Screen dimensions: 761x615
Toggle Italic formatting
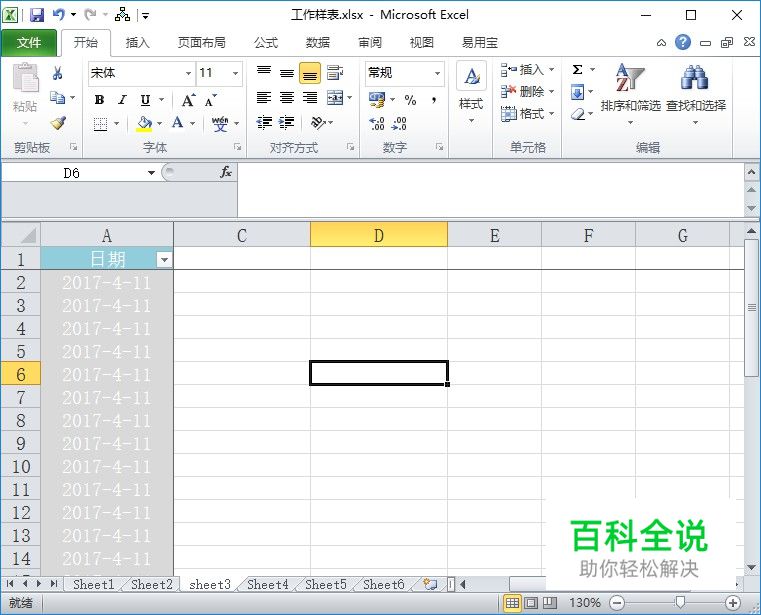122,100
